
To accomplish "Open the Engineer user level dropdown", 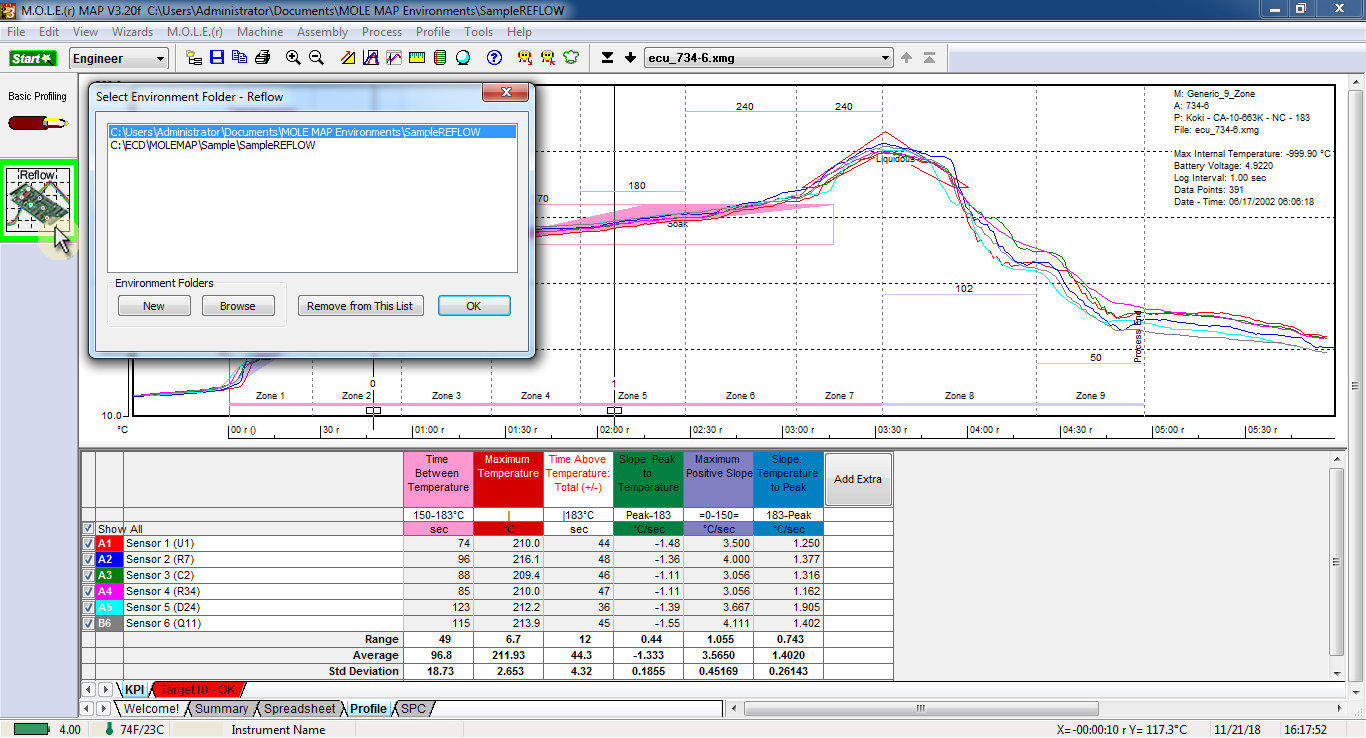I will [x=119, y=58].
